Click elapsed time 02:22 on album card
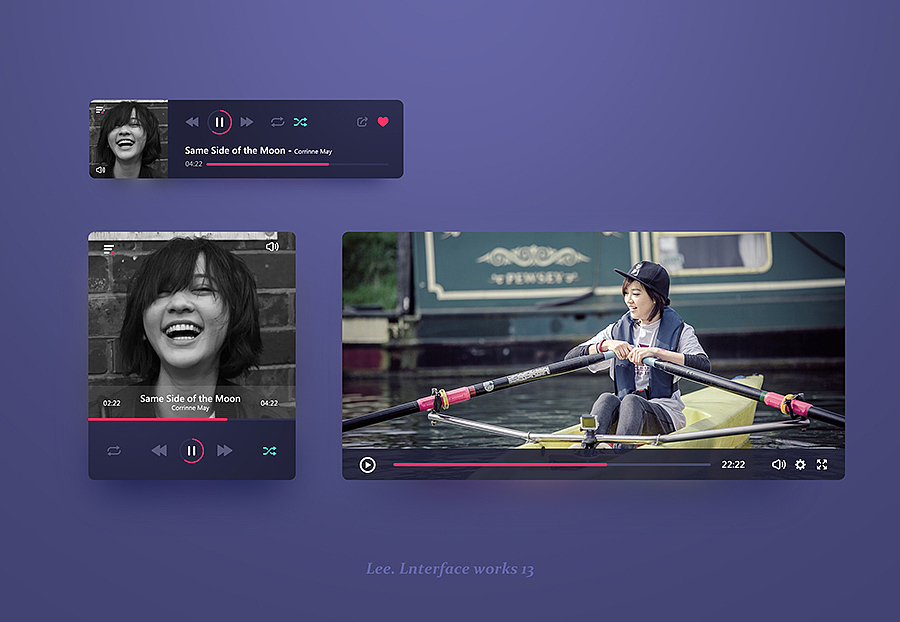Image resolution: width=900 pixels, height=622 pixels. coord(111,403)
